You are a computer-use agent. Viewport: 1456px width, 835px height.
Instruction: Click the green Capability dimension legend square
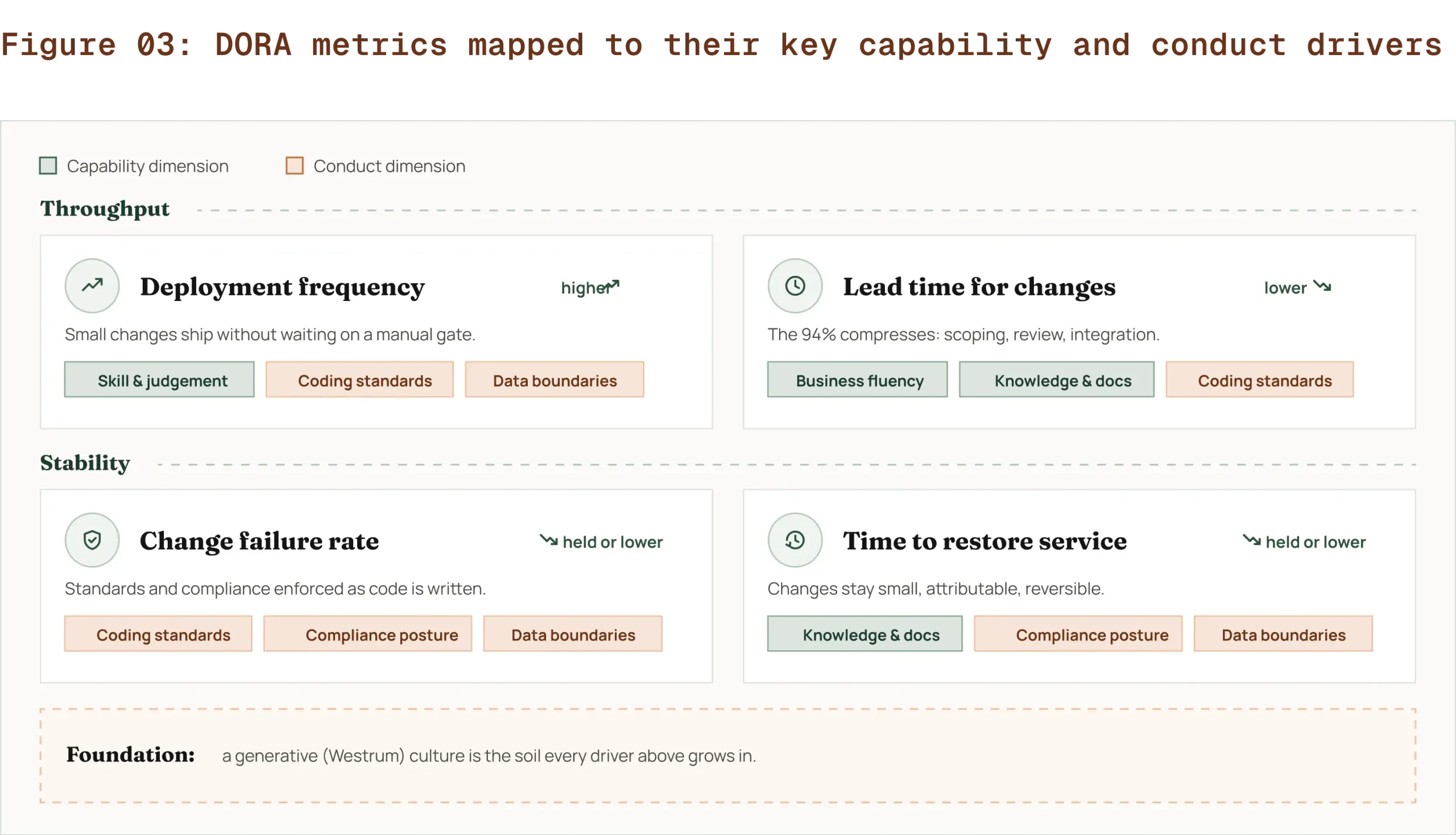point(48,166)
